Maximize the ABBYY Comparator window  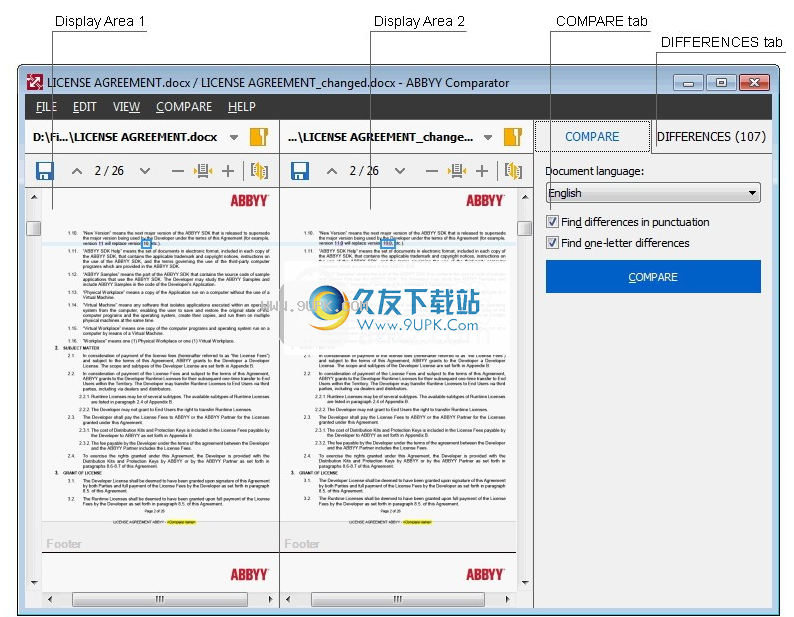point(721,82)
